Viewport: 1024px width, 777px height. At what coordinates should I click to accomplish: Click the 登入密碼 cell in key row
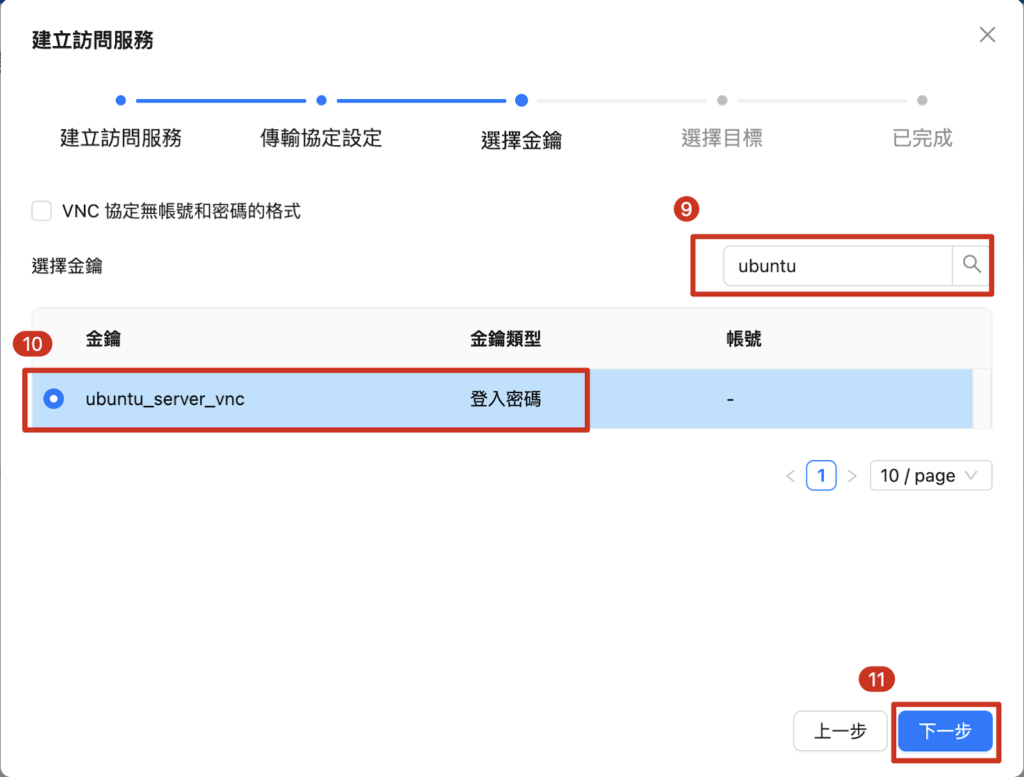tap(505, 399)
